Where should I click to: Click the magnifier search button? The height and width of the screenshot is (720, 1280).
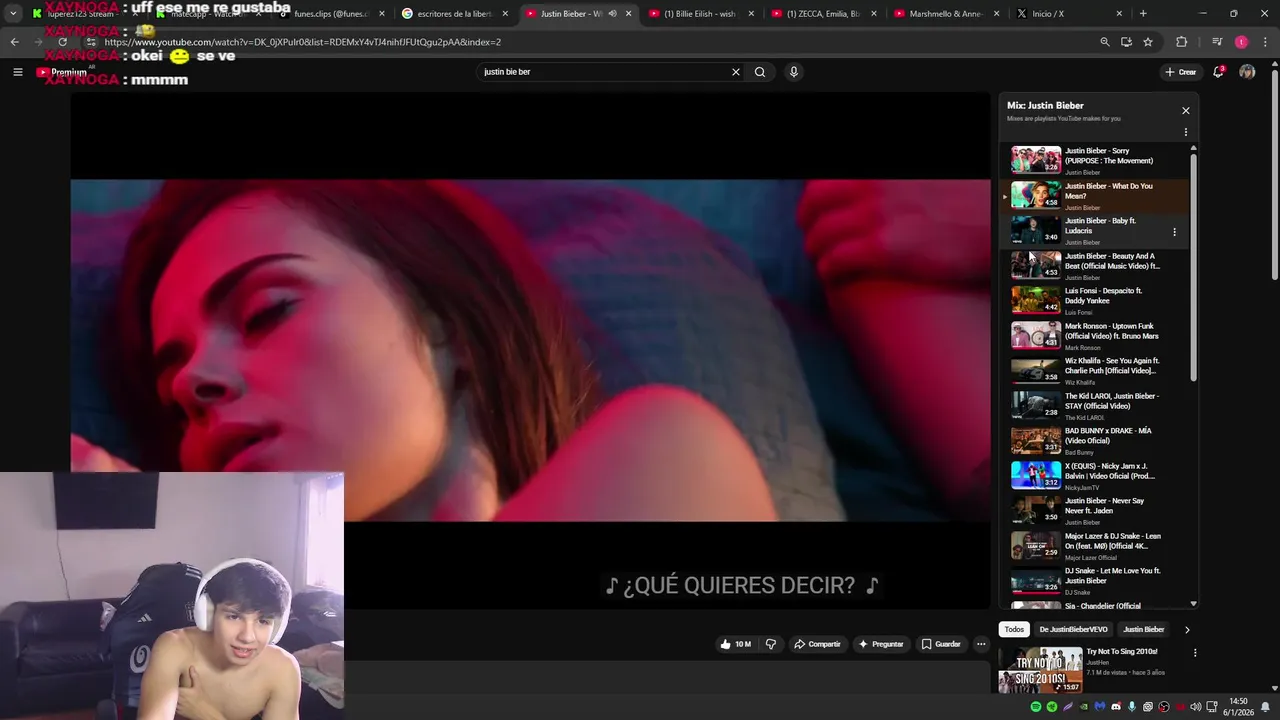[760, 72]
